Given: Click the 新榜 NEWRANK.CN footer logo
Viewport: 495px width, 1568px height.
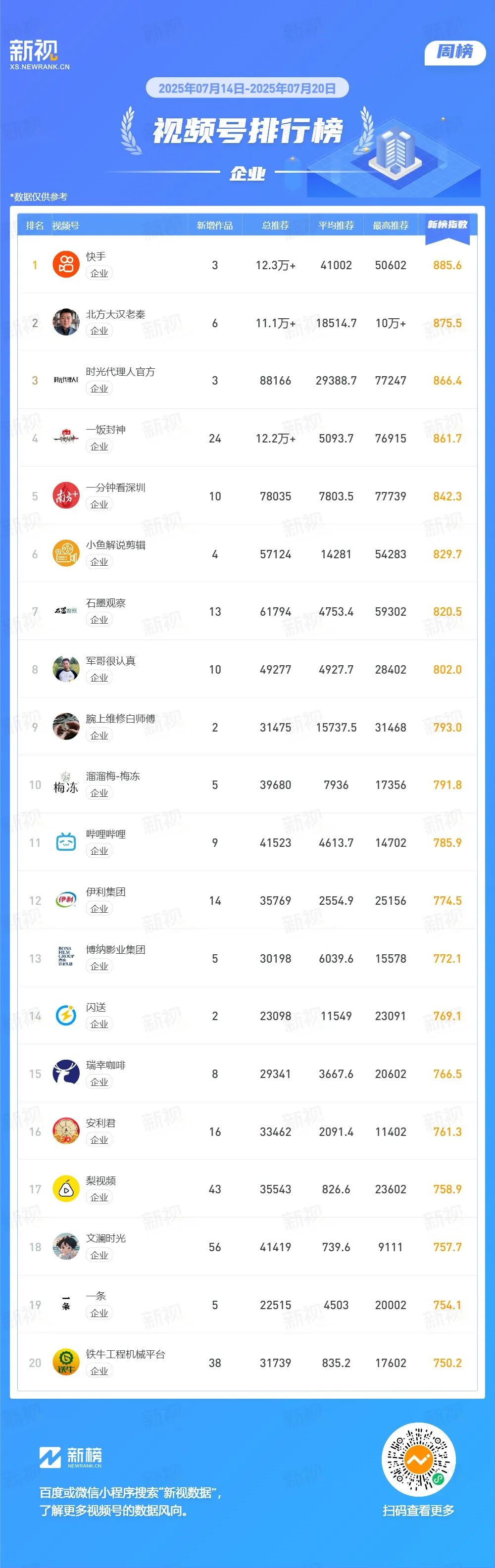Looking at the screenshot, I should pyautogui.click(x=71, y=1457).
